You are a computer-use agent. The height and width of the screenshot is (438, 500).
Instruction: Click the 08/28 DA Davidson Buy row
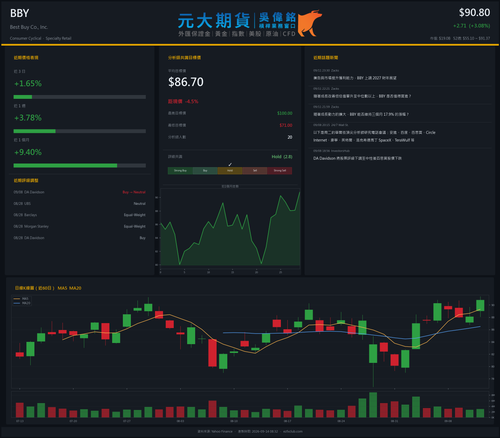pos(80,238)
